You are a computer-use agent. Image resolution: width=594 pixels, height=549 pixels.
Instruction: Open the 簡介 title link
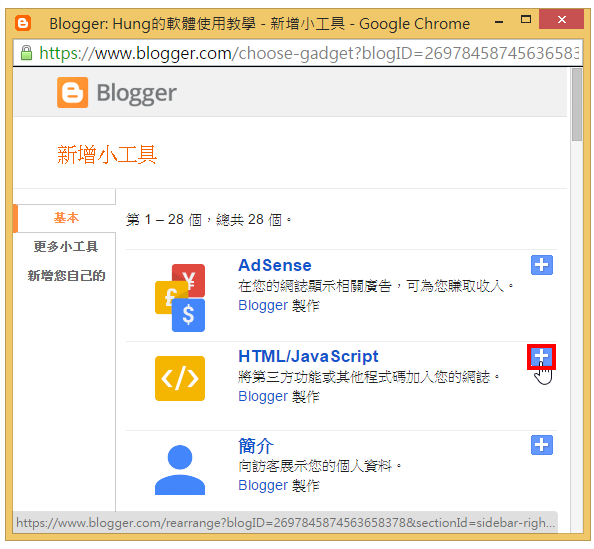(256, 446)
